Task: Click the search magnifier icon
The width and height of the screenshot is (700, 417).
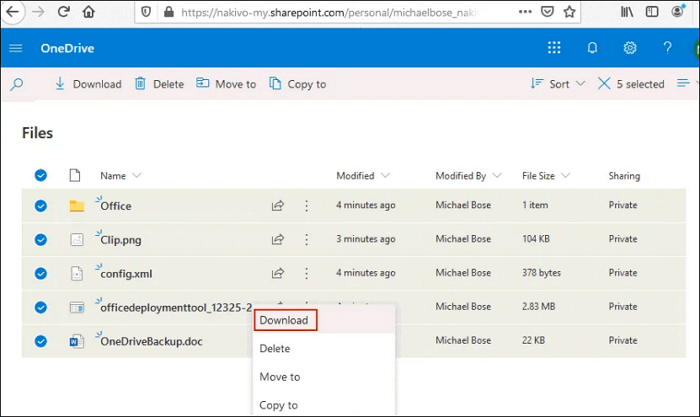Action: coord(17,85)
